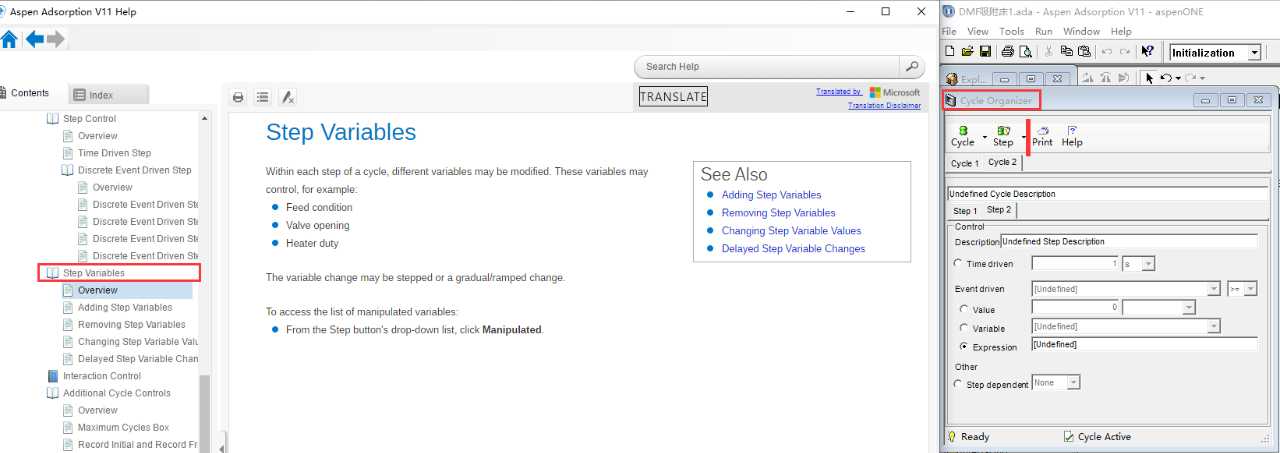The width and height of the screenshot is (1280, 453).
Task: Click the Step button in Cycle Organizer
Action: click(1003, 136)
